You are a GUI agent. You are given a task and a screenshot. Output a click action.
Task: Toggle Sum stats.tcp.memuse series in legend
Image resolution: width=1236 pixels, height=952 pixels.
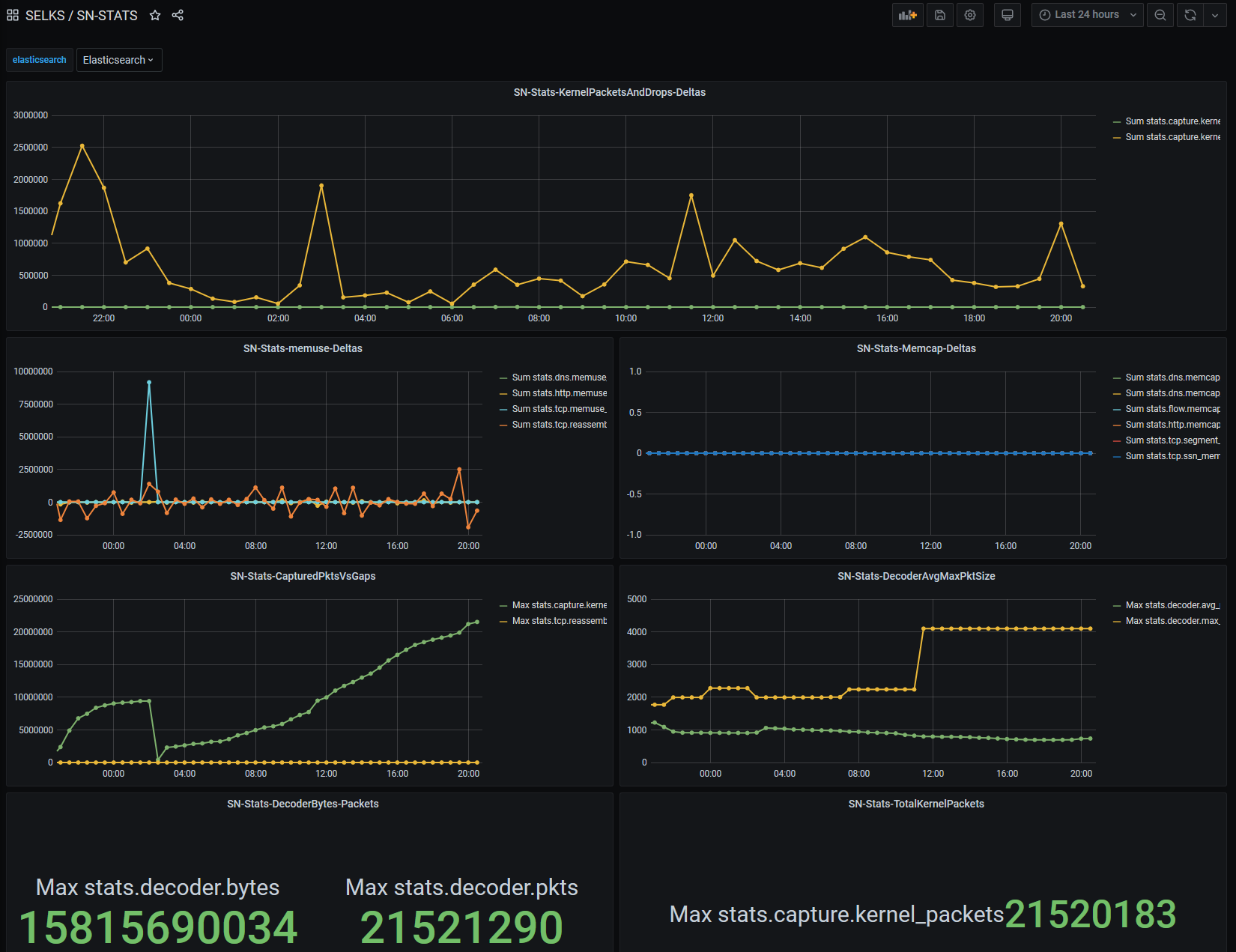click(559, 409)
